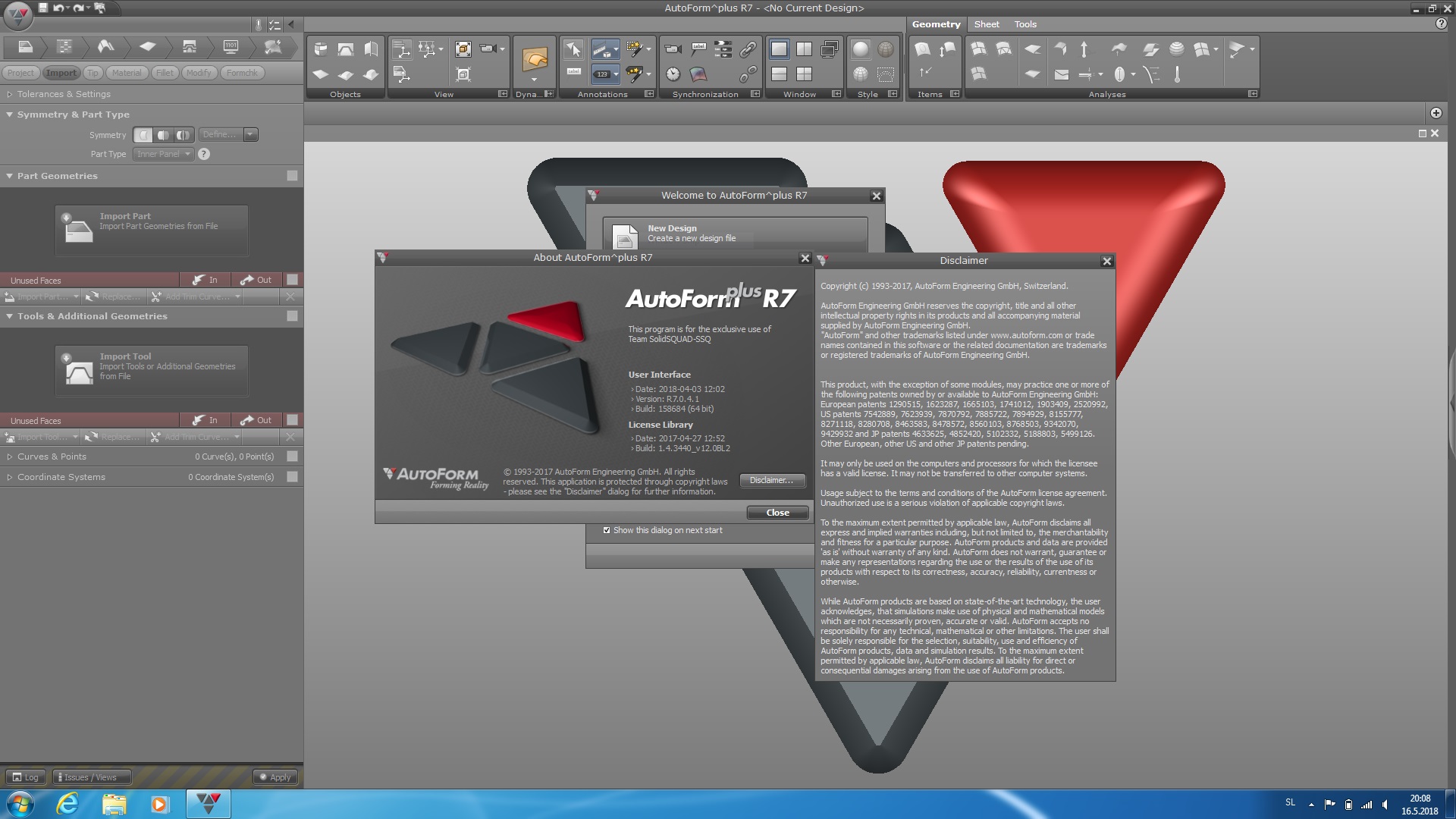Viewport: 1456px width, 819px height.
Task: Click Import Part geometries from file
Action: (x=152, y=230)
